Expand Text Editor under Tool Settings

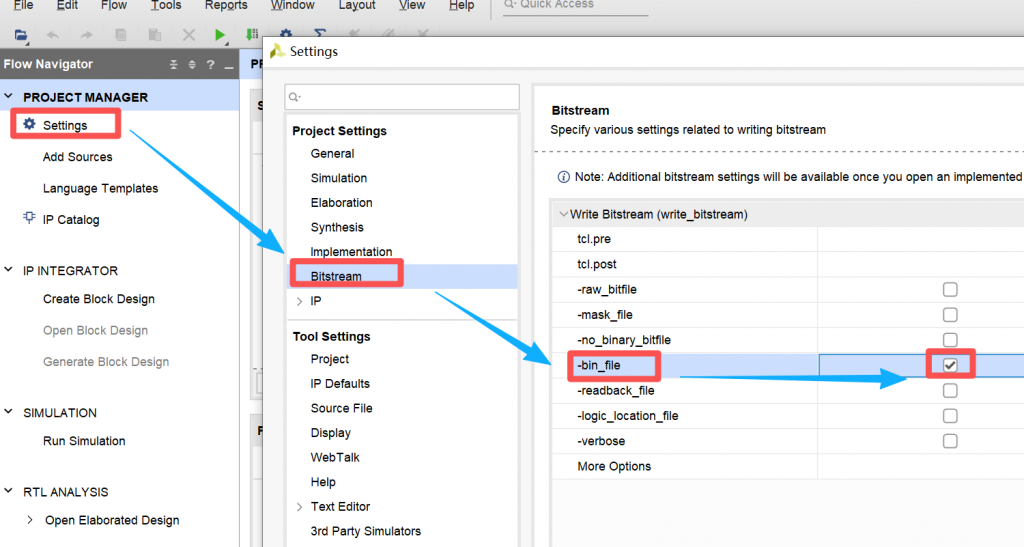click(x=299, y=507)
